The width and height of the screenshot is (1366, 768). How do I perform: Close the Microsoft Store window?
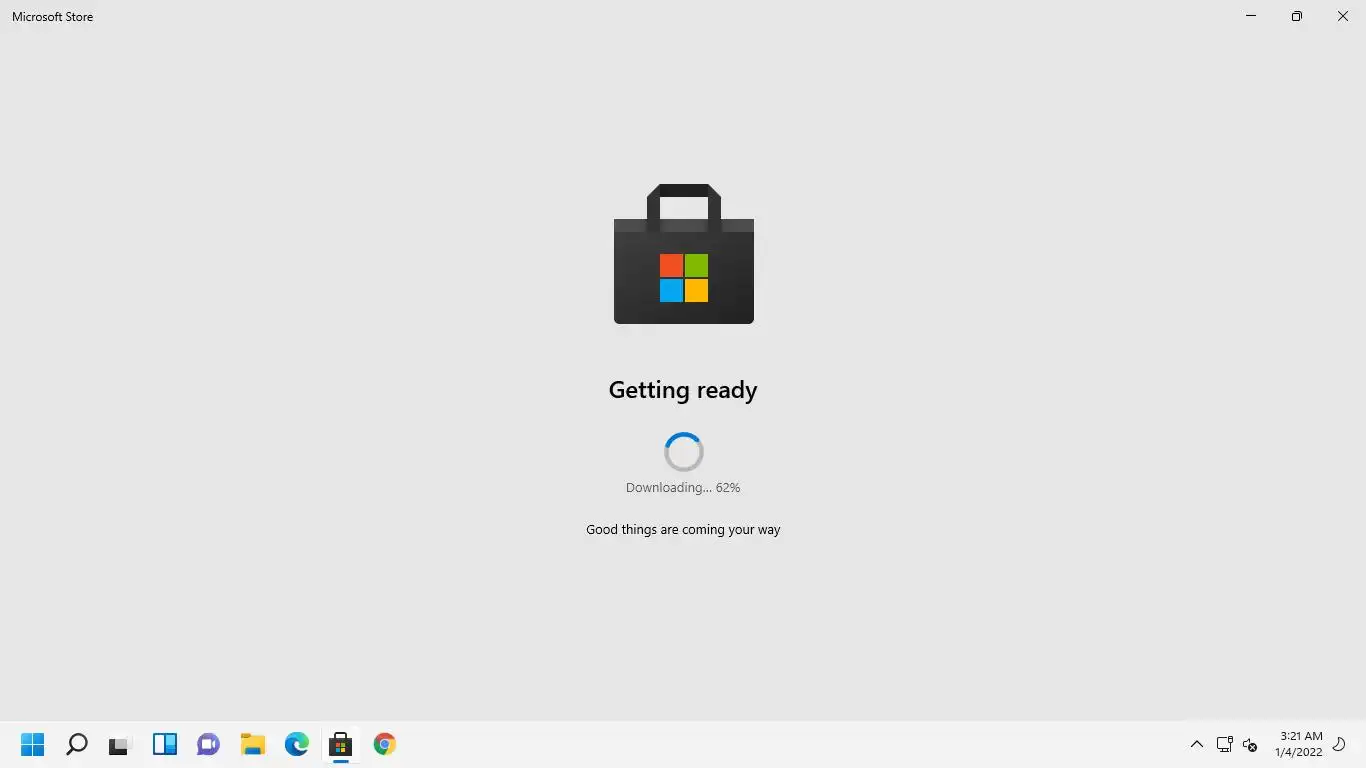point(1343,16)
